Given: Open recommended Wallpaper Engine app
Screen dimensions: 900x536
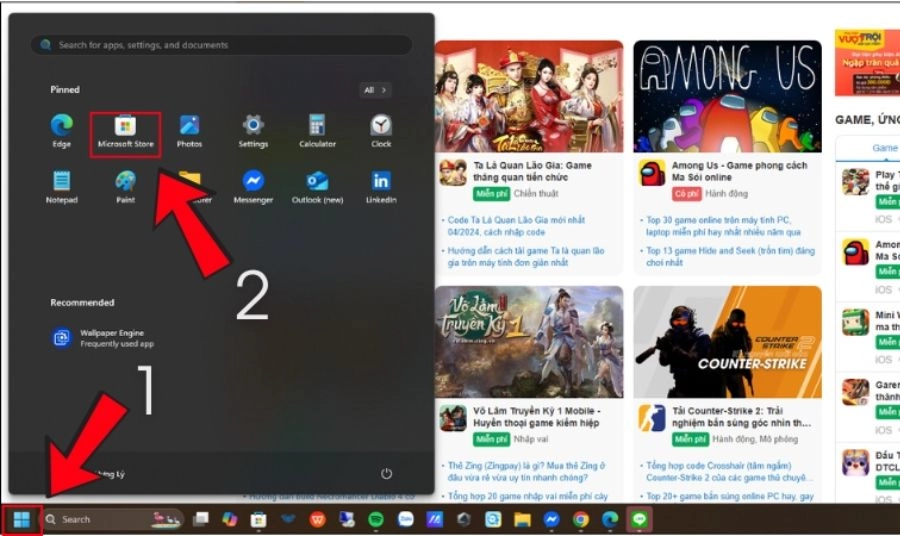Looking at the screenshot, I should coord(102,338).
